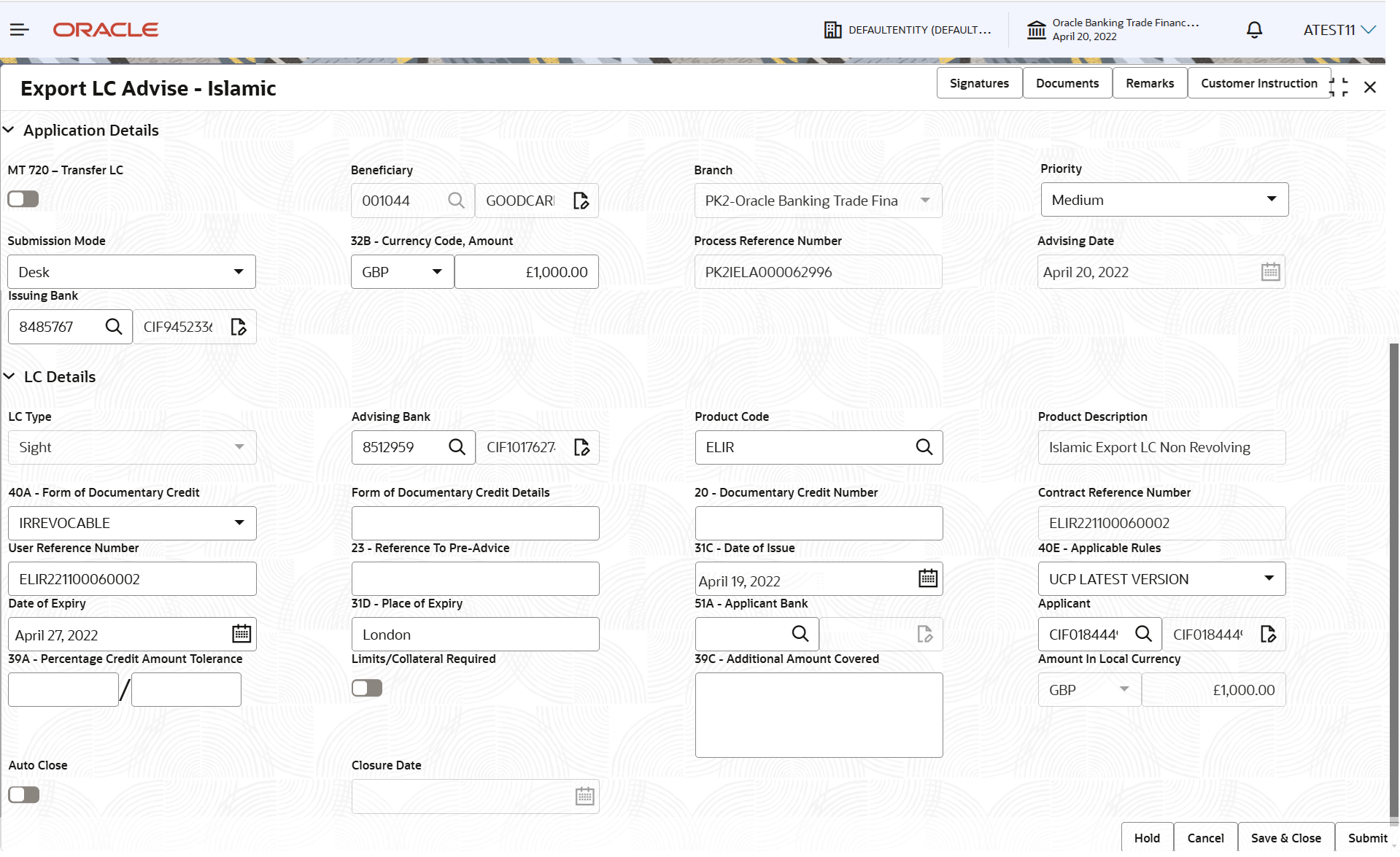This screenshot has height=857, width=1400.
Task: Search Issuing Bank with magnifier icon
Action: tap(114, 327)
